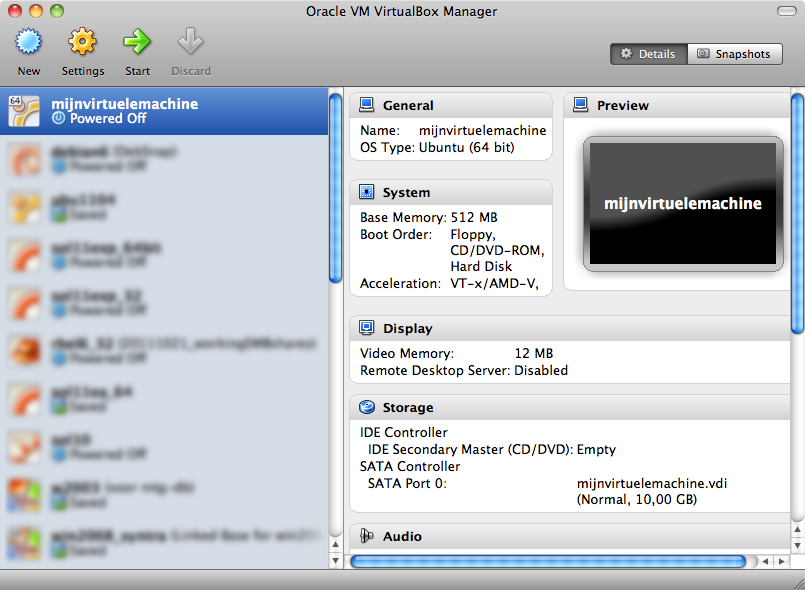Click the '512 MB' base memory value
Screen dimensions: 805x590
point(474,218)
